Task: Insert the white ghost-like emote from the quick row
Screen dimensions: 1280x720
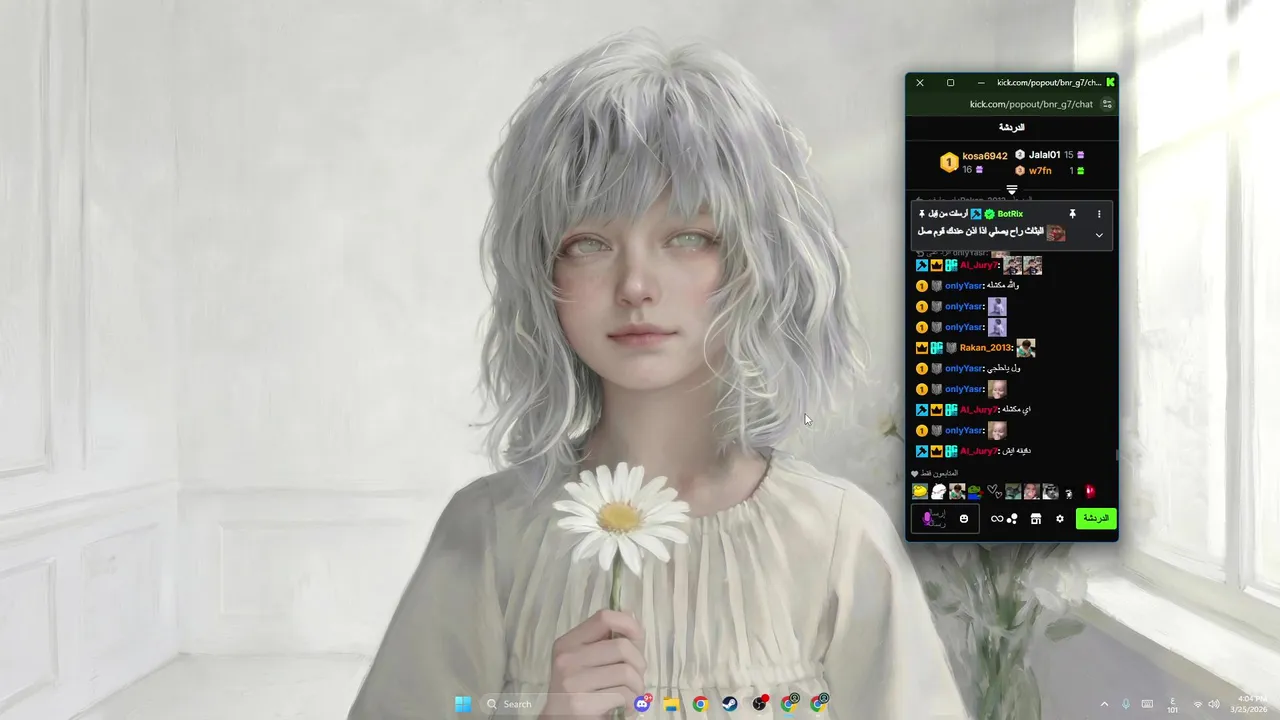Action: pos(938,491)
